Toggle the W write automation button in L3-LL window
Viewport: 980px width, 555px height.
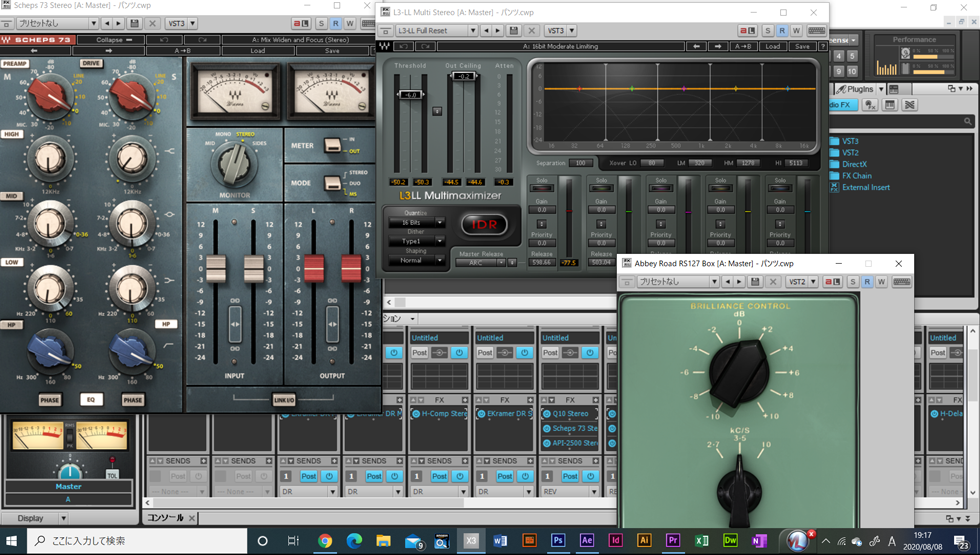coord(796,30)
